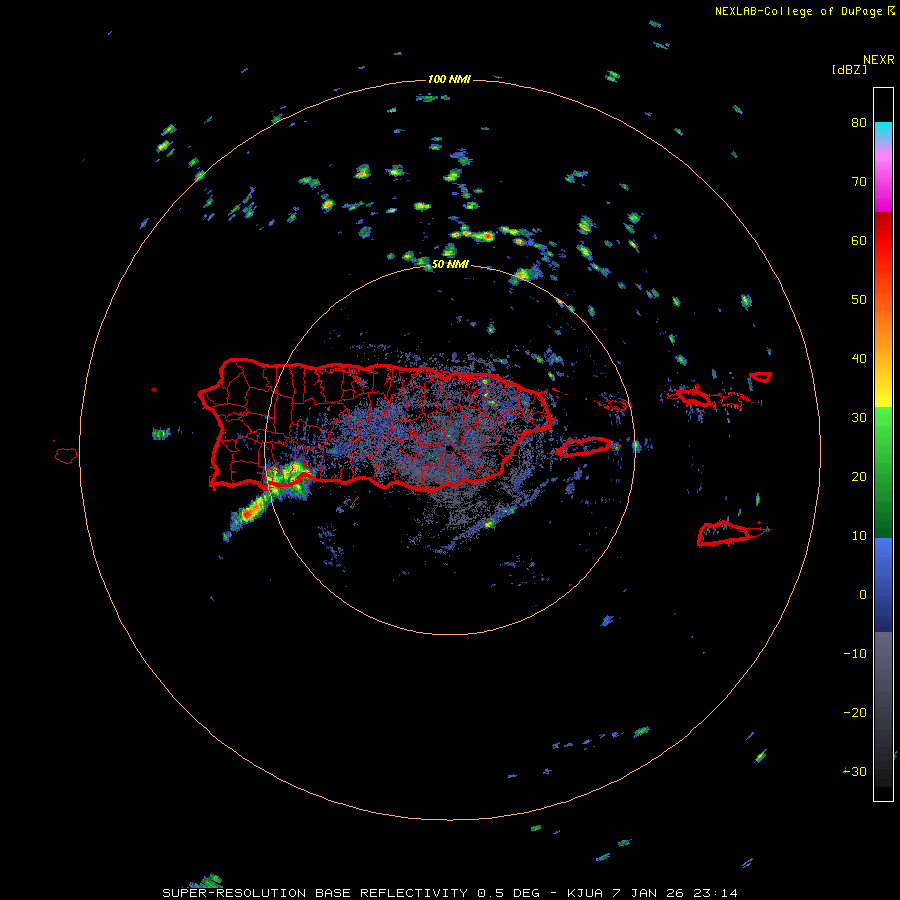Click the 20 dBZ scale value

(x=859, y=477)
